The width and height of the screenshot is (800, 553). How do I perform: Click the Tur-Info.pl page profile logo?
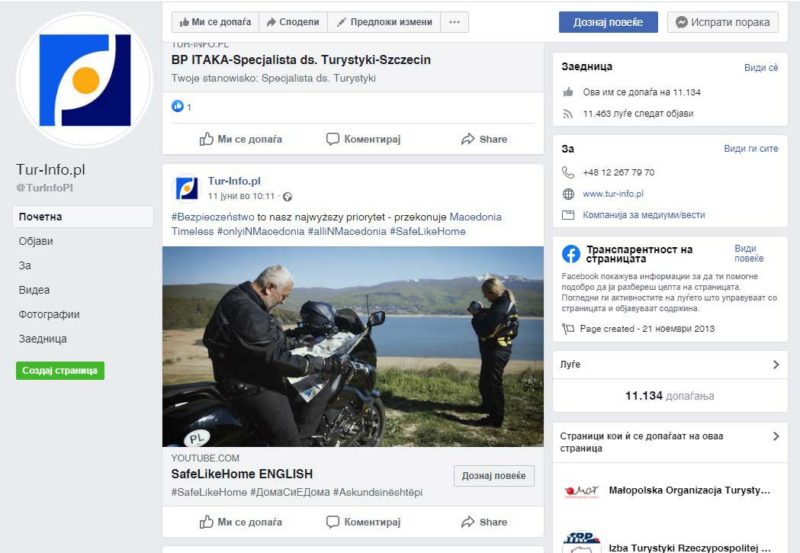[x=85, y=80]
